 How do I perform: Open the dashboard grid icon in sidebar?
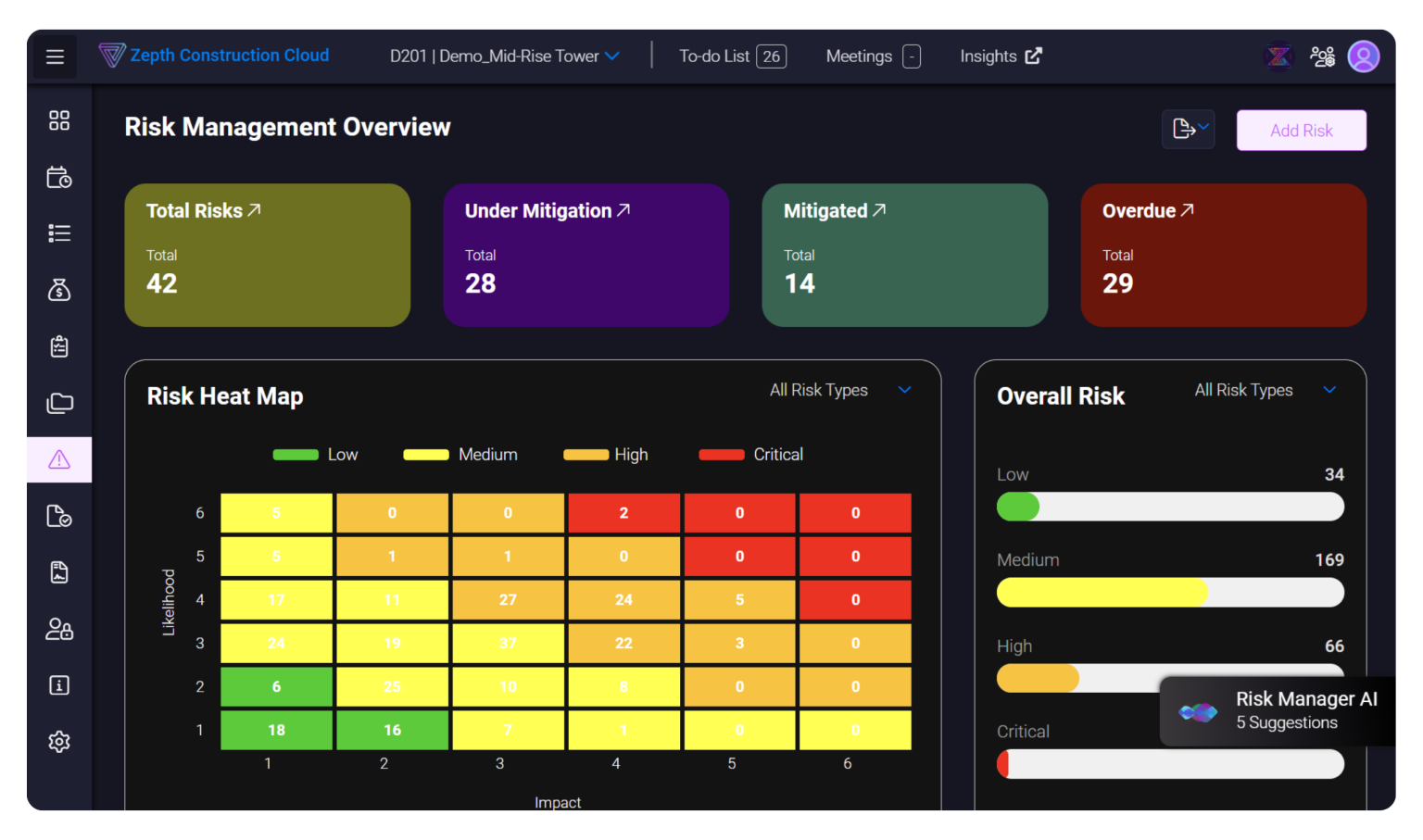(x=59, y=119)
